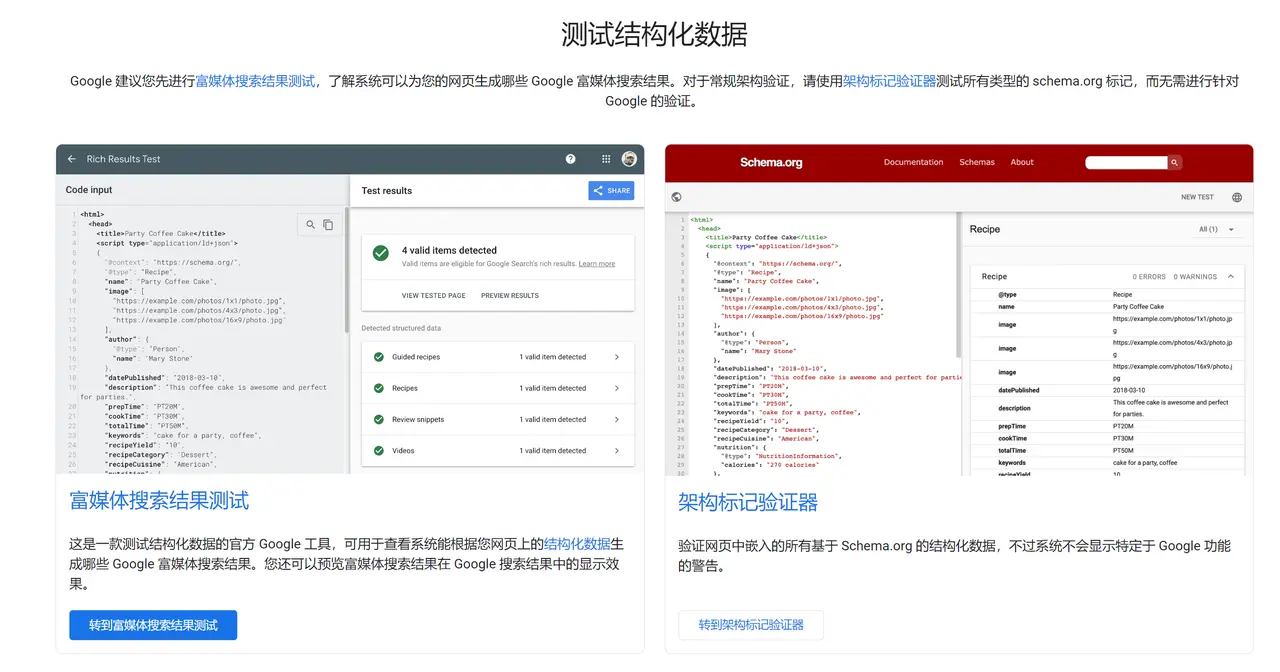1280x672 pixels.
Task: Click the green check icon next to Videos
Action: [379, 451]
